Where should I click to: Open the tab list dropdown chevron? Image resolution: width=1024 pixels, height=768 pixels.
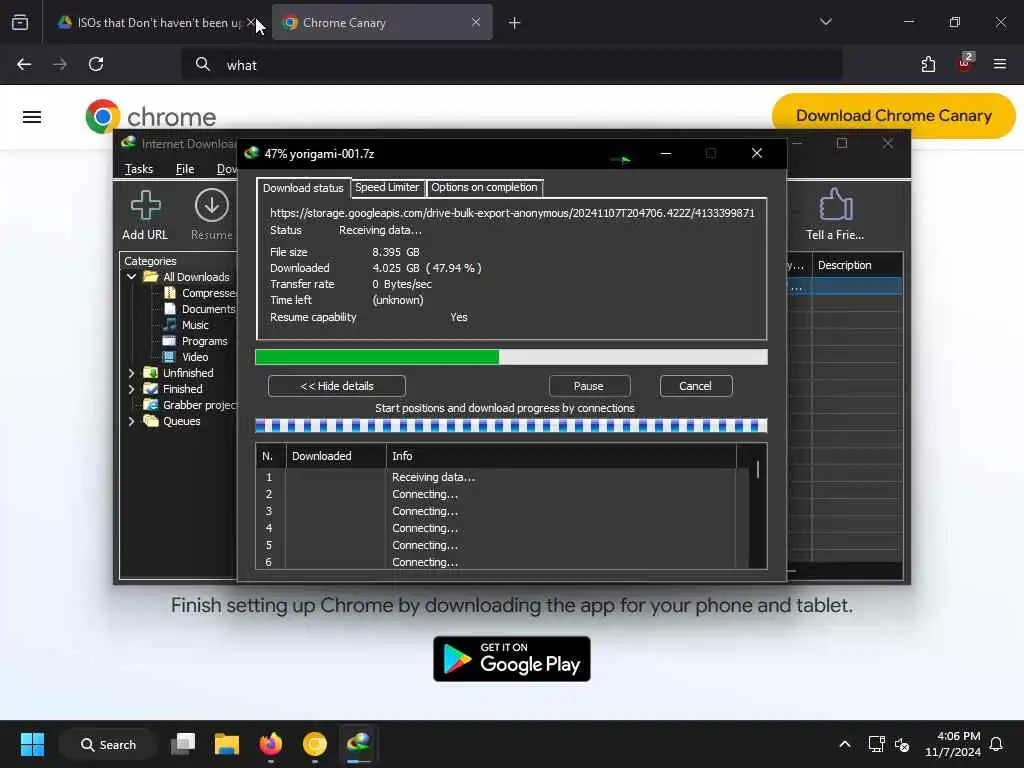pyautogui.click(x=825, y=22)
